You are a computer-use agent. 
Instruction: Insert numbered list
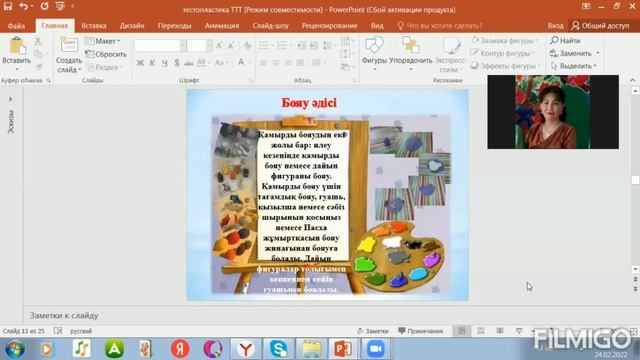[283, 45]
